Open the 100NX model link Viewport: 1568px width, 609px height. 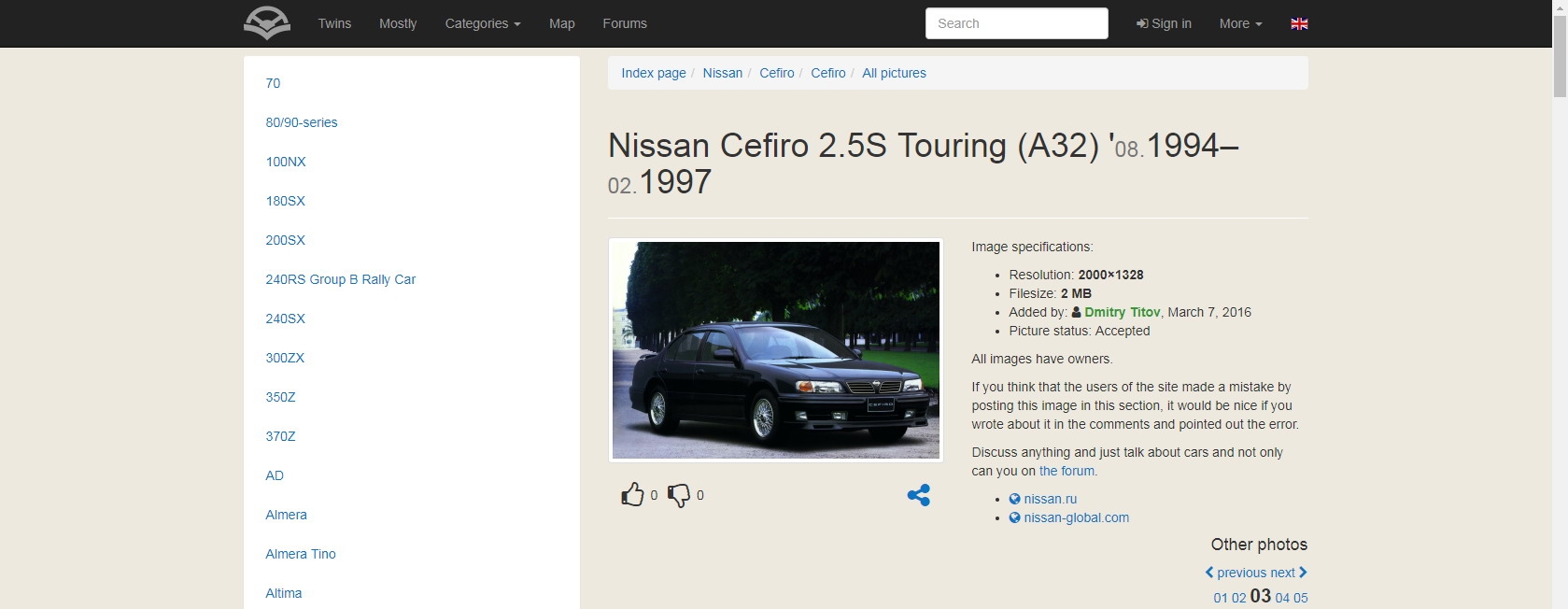[286, 162]
